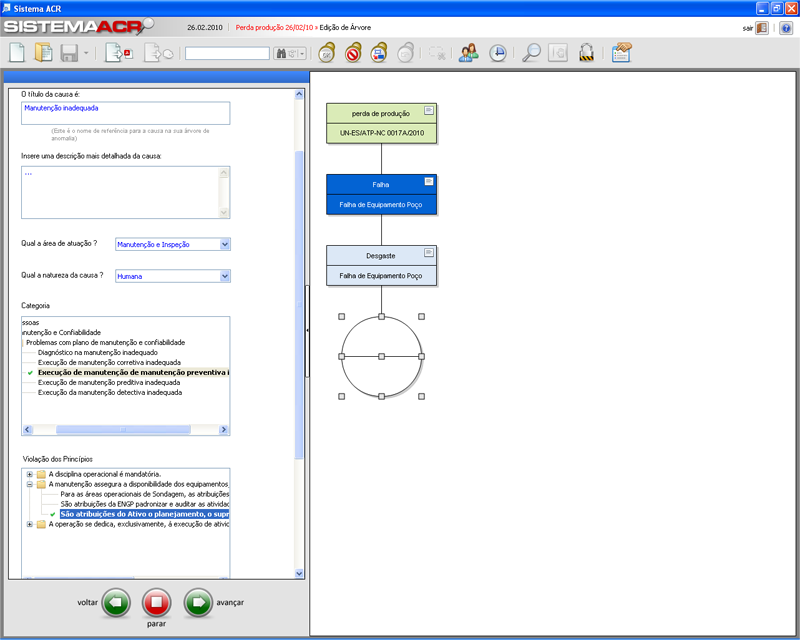
Task: Collapse A manutenção assegura a disponibilidade node
Action: click(30, 484)
